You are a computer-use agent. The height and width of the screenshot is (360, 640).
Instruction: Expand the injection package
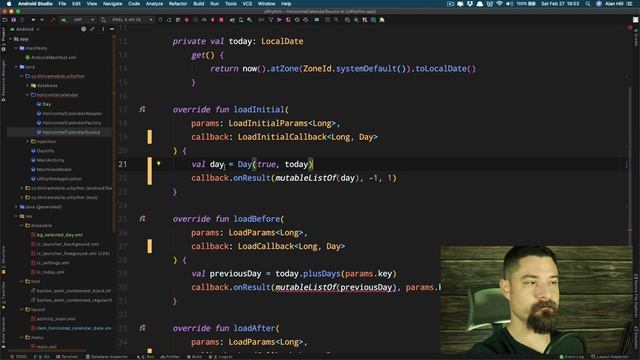27,142
